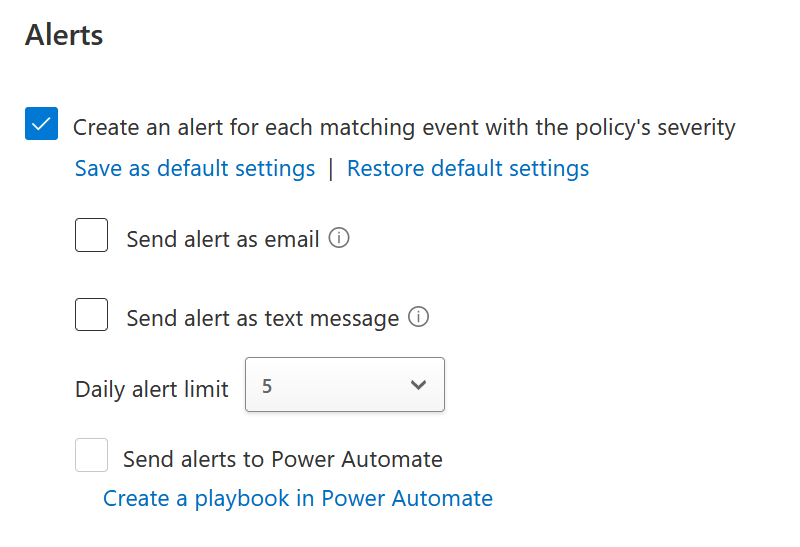Click the Alerts section heading
The width and height of the screenshot is (800, 547).
click(x=64, y=35)
